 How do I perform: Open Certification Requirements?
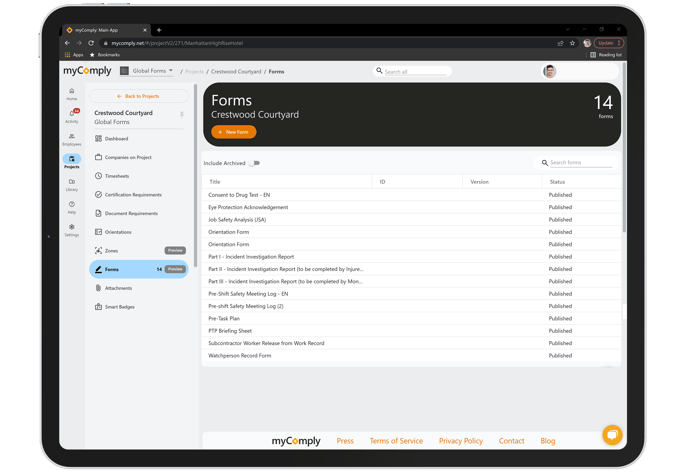pos(139,194)
